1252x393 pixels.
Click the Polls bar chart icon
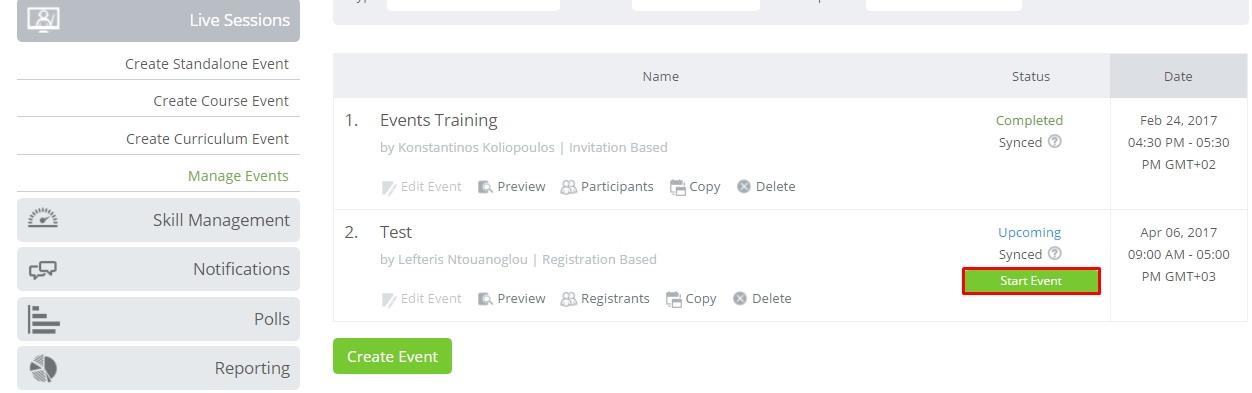(43, 319)
